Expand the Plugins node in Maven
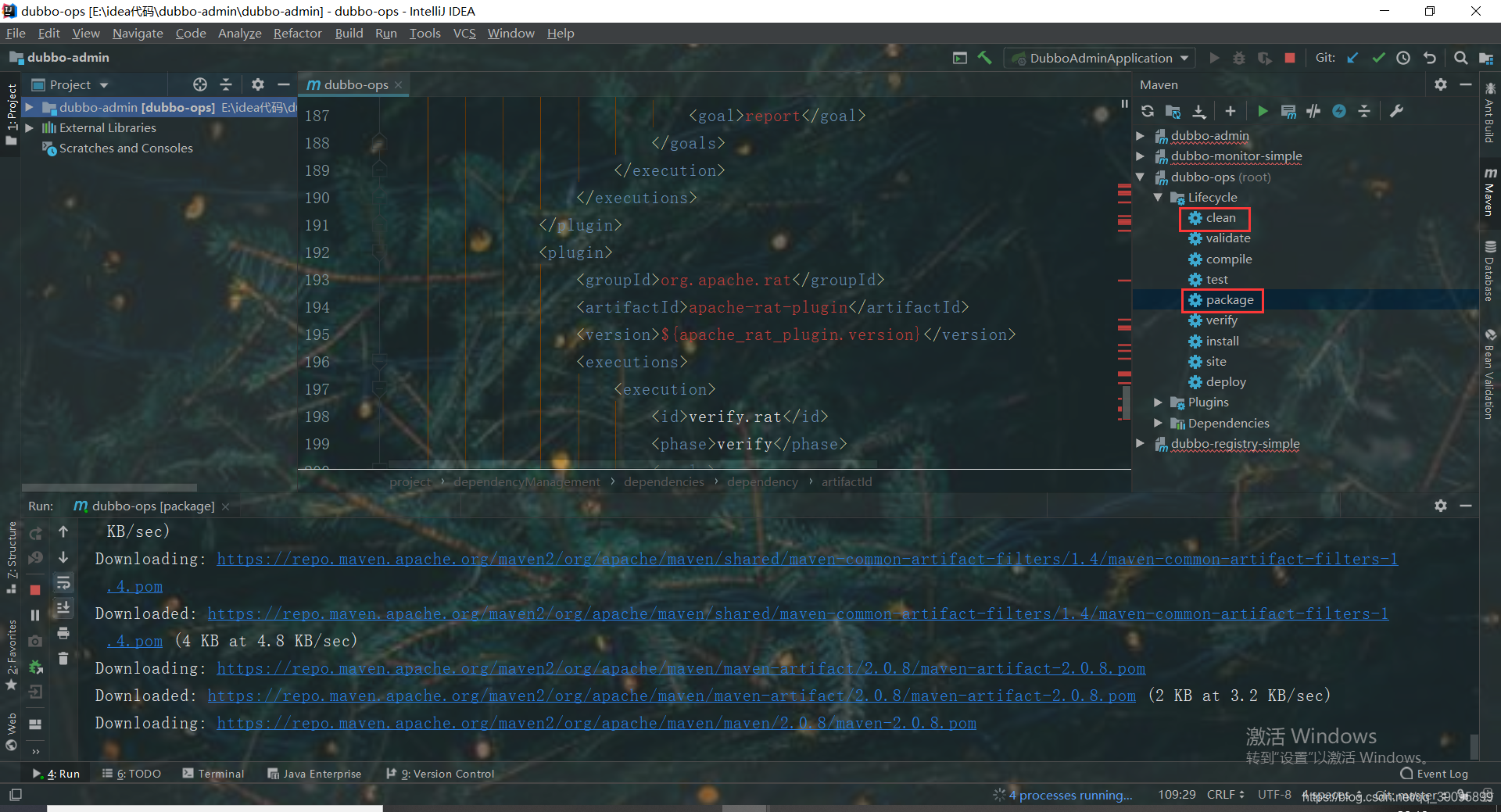1501x812 pixels. click(x=1158, y=402)
